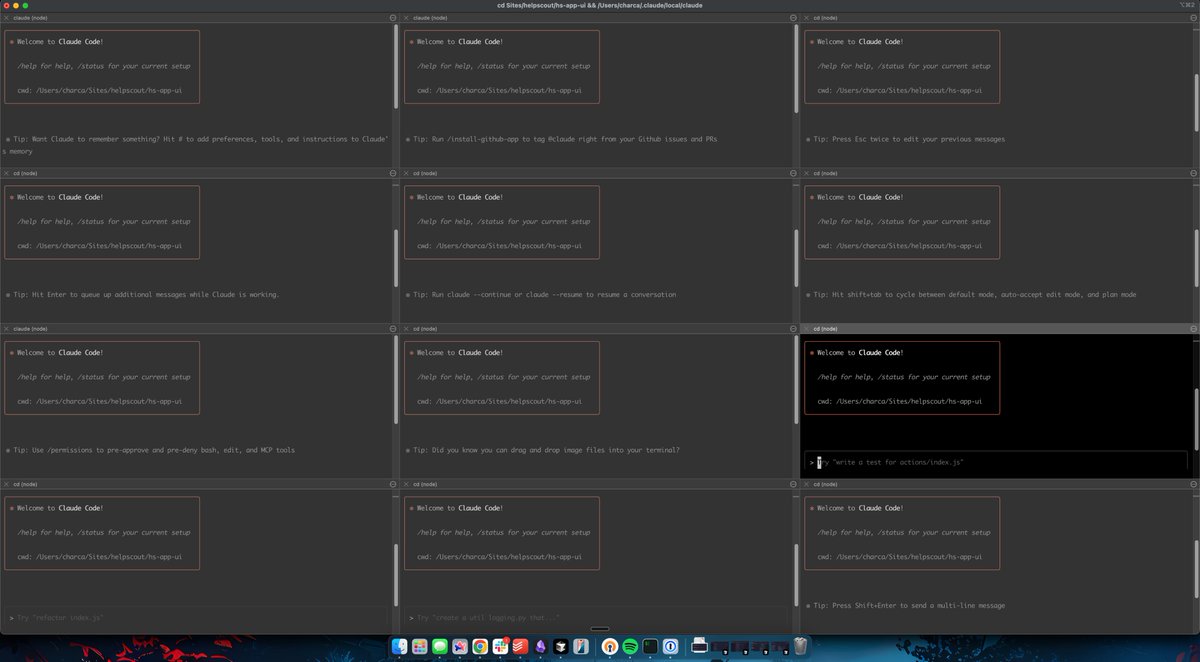The image size is (1200, 662).
Task: Click scrollbar of the 'Want Claude to remember' pane
Action: (x=396, y=68)
